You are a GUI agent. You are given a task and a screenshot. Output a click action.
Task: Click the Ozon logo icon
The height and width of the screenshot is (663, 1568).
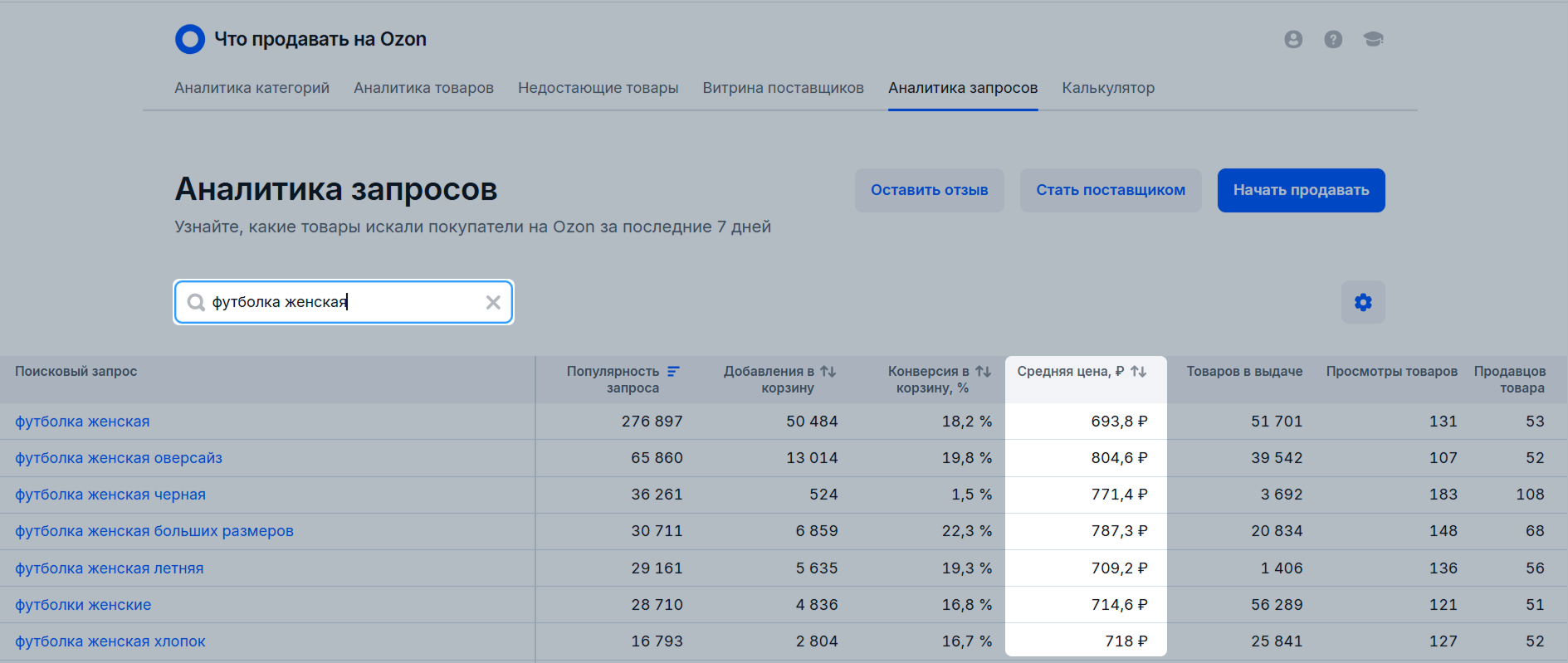pyautogui.click(x=190, y=39)
